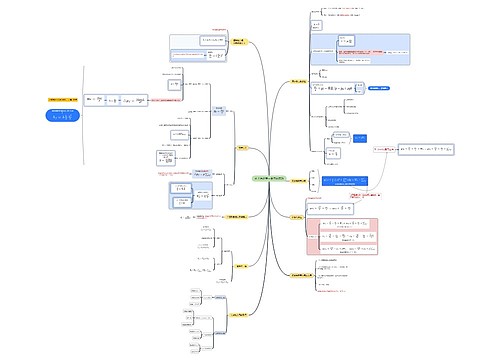This screenshot has height=360, width=500.
Task: Click the small solid blue square node on the right
Action: point(360,138)
